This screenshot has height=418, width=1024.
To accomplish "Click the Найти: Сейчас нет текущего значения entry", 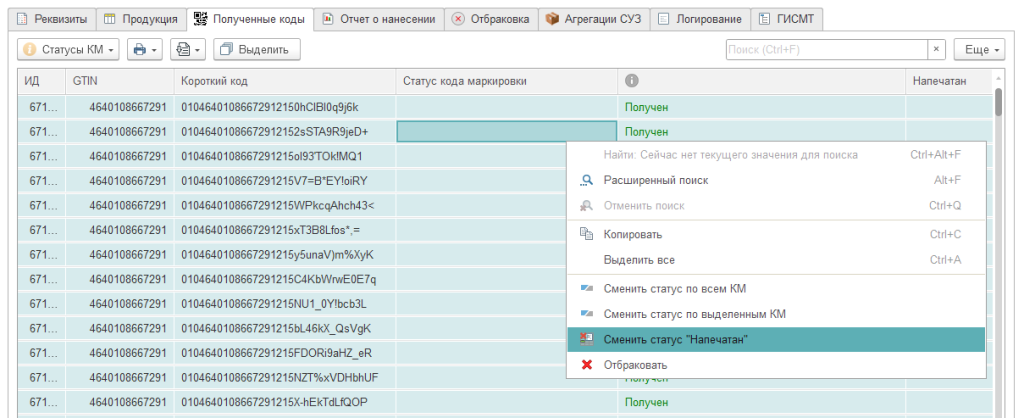I will tap(776, 155).
